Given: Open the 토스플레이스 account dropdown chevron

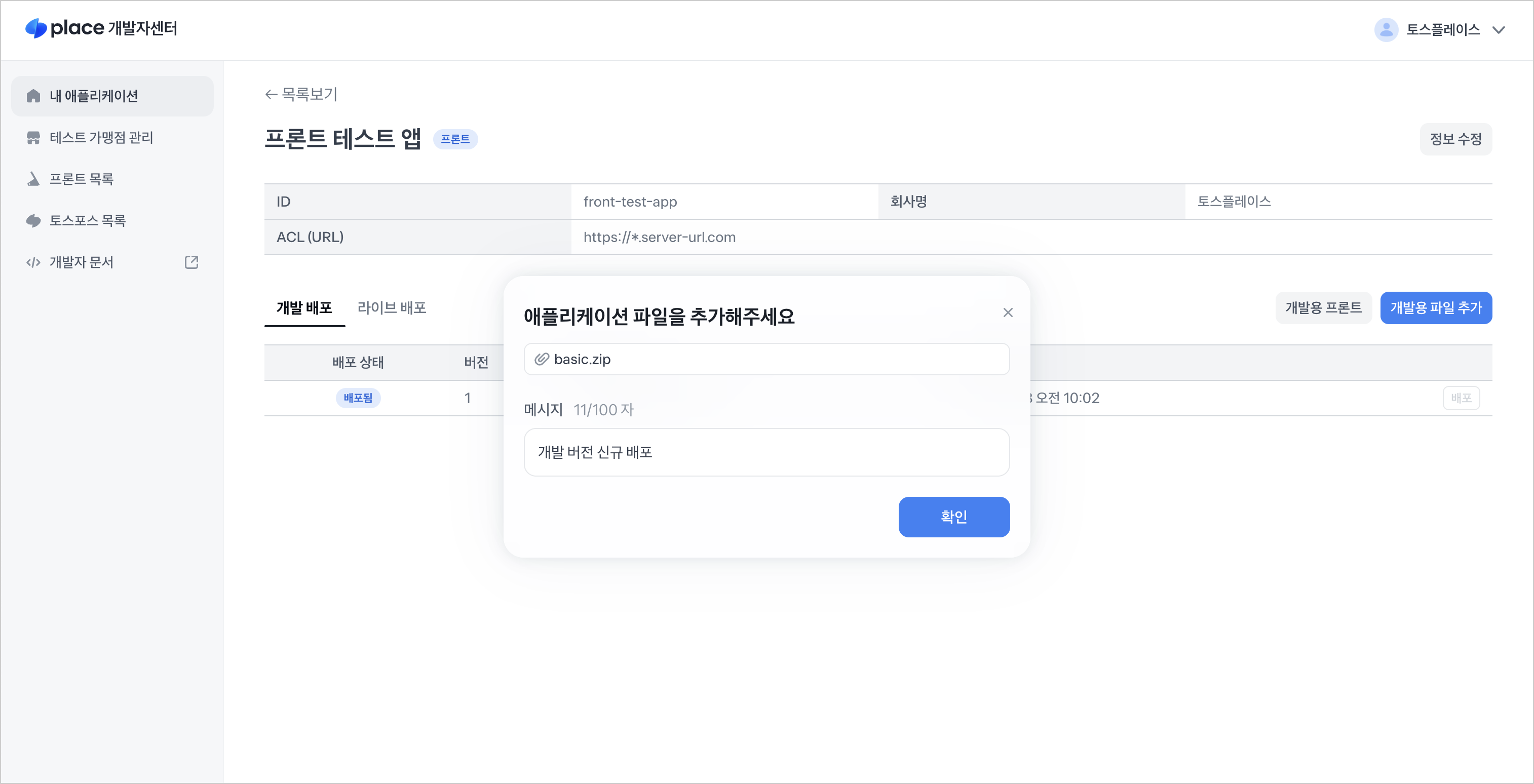Looking at the screenshot, I should (1499, 30).
